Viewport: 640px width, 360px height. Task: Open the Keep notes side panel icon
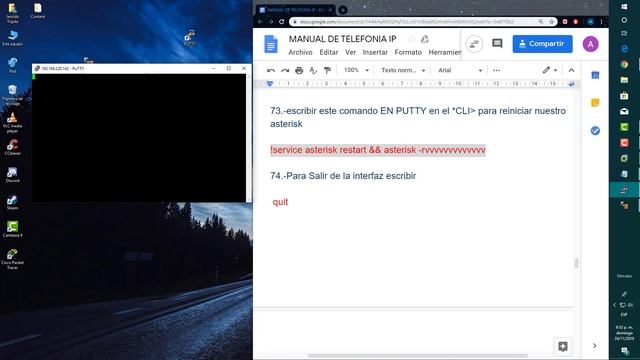click(595, 103)
